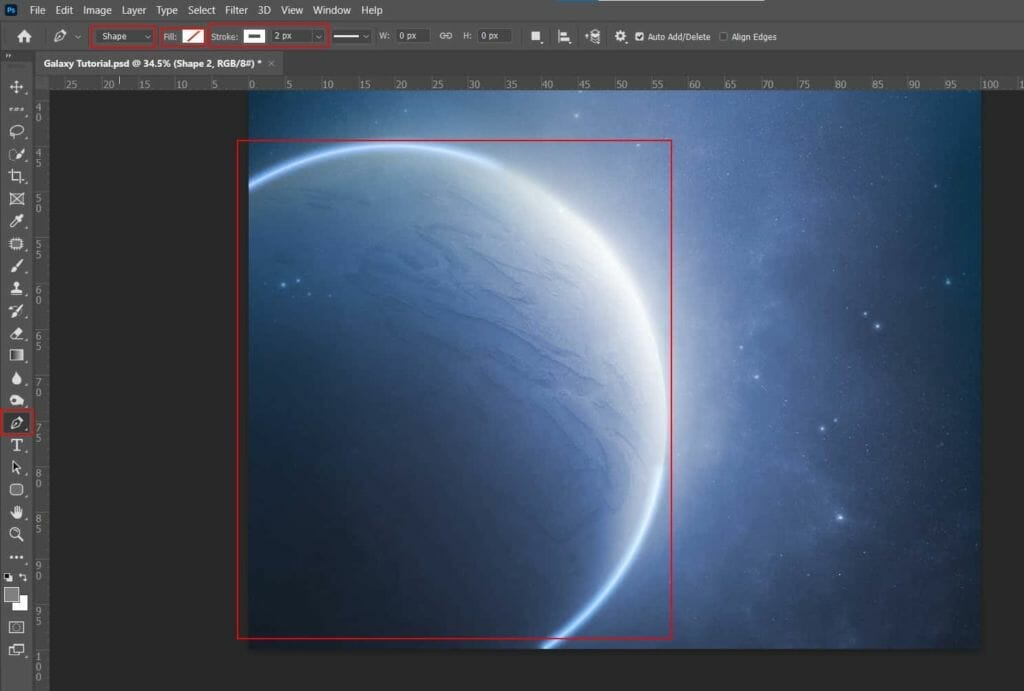Screen dimensions: 1024x691
Task: Select the Brush tool
Action: pyautogui.click(x=16, y=266)
